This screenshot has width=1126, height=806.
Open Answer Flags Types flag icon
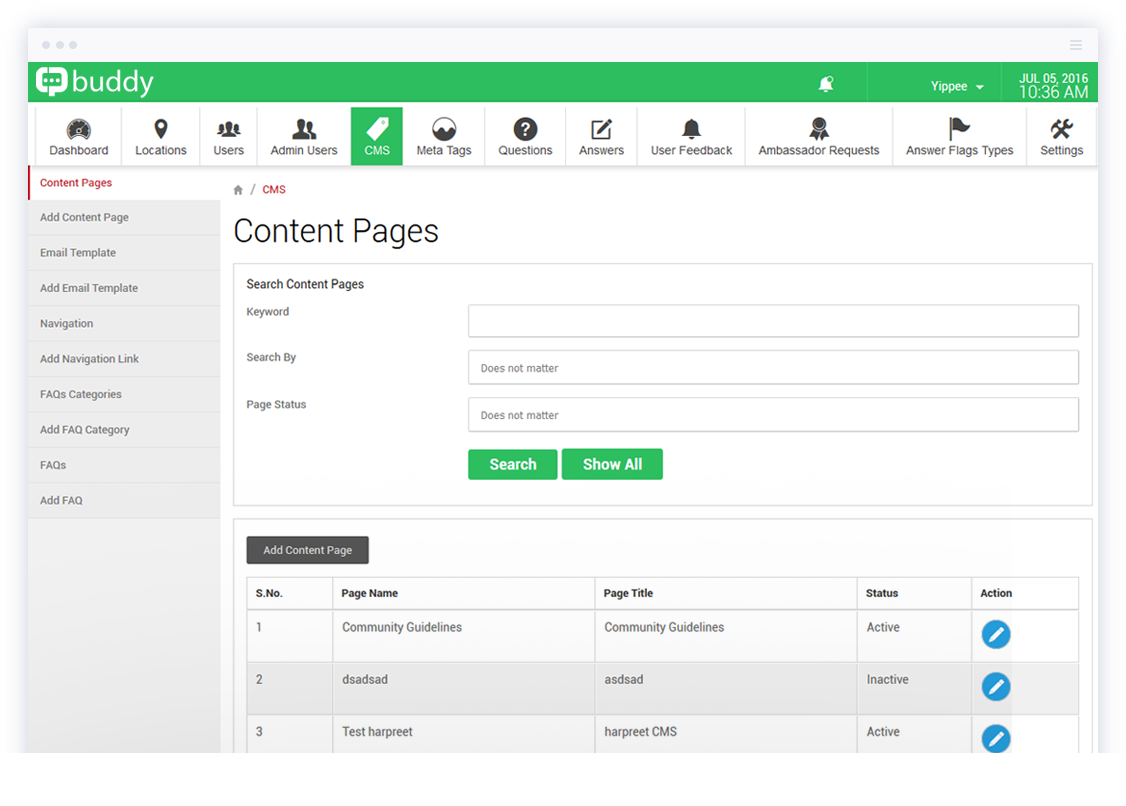(959, 130)
